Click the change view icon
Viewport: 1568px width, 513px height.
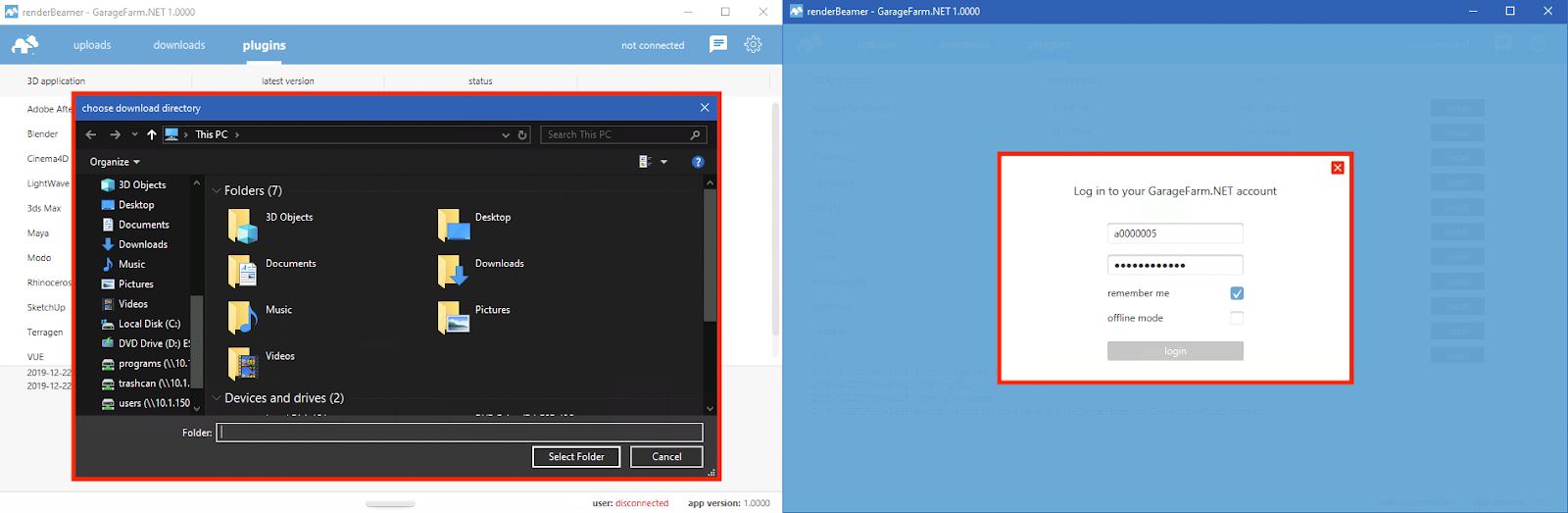pyautogui.click(x=645, y=162)
